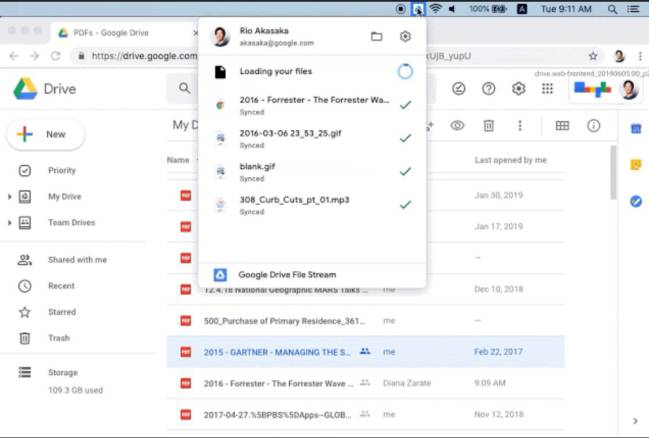Open the Drive offline ready status icon
The height and width of the screenshot is (438, 649).
pos(459,89)
